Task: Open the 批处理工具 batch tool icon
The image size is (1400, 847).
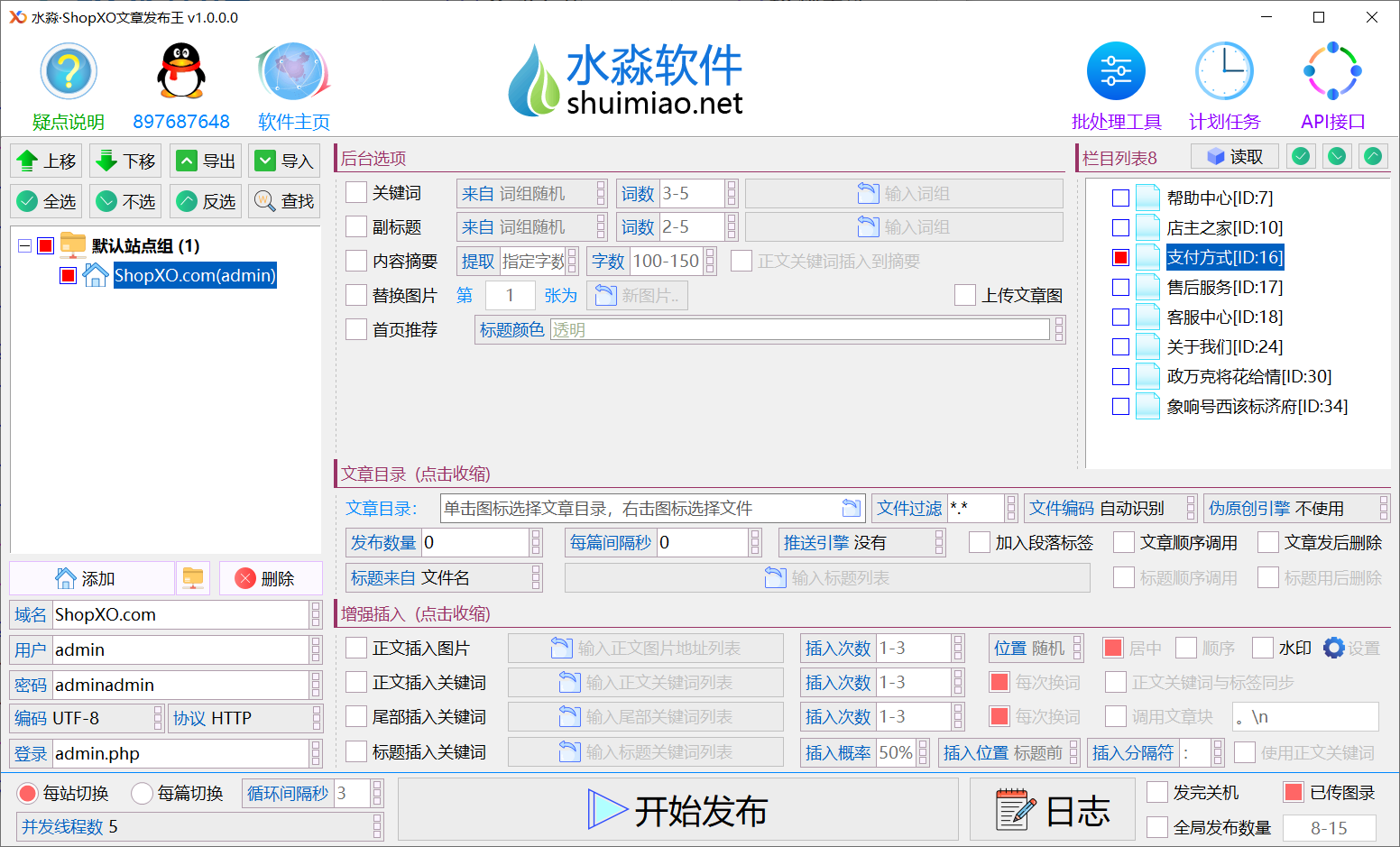Action: coord(1116,71)
